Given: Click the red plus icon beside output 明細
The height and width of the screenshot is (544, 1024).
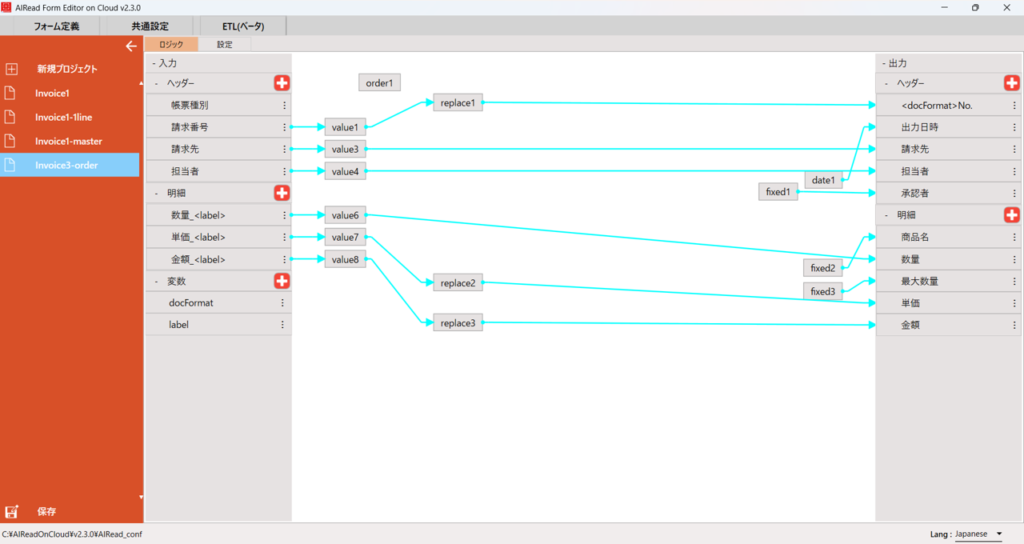Looking at the screenshot, I should click(1011, 214).
